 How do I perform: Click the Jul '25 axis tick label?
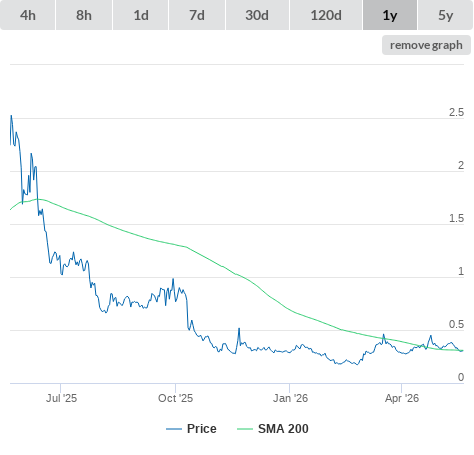pyautogui.click(x=61, y=398)
